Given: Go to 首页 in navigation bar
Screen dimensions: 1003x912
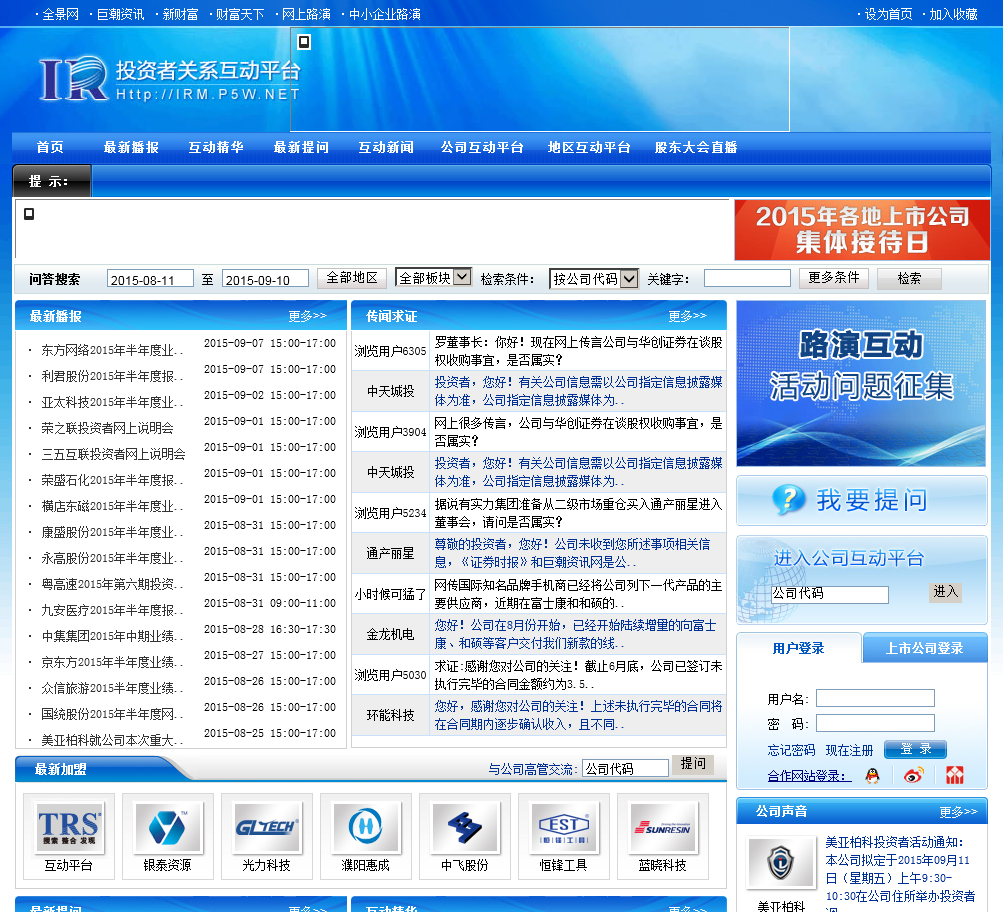Looking at the screenshot, I should (x=50, y=148).
